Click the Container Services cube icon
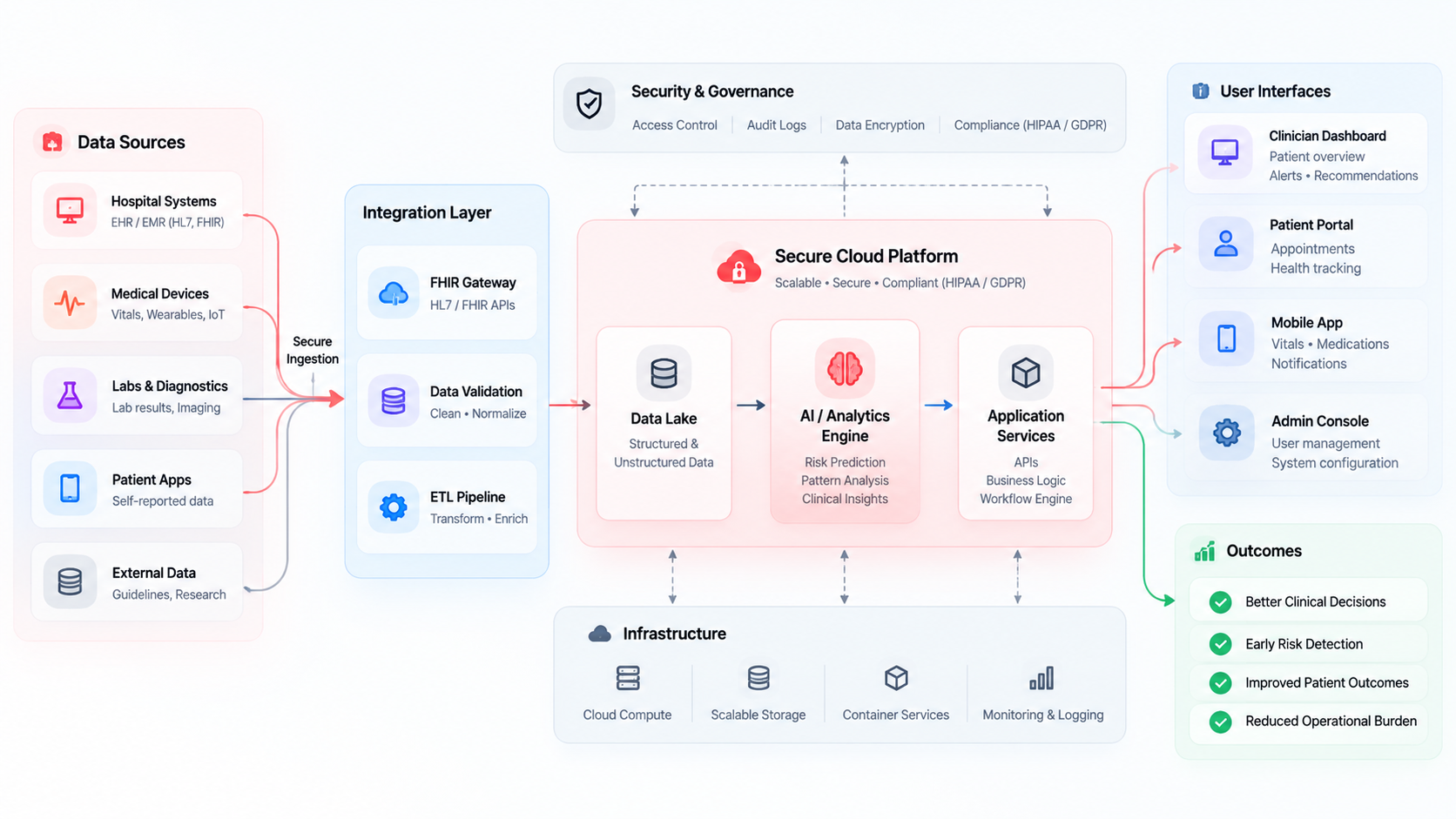Image resolution: width=1456 pixels, height=819 pixels. pyautogui.click(x=896, y=678)
